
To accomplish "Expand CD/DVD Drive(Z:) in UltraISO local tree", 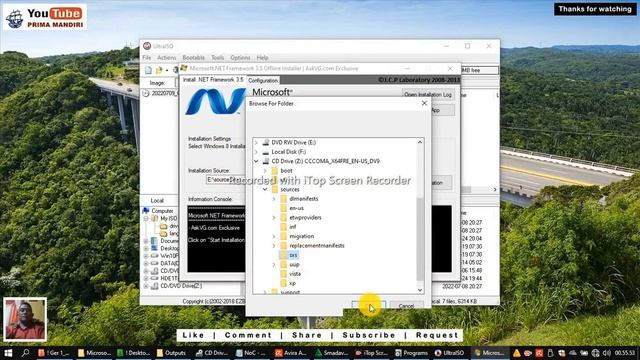I will coord(146,286).
